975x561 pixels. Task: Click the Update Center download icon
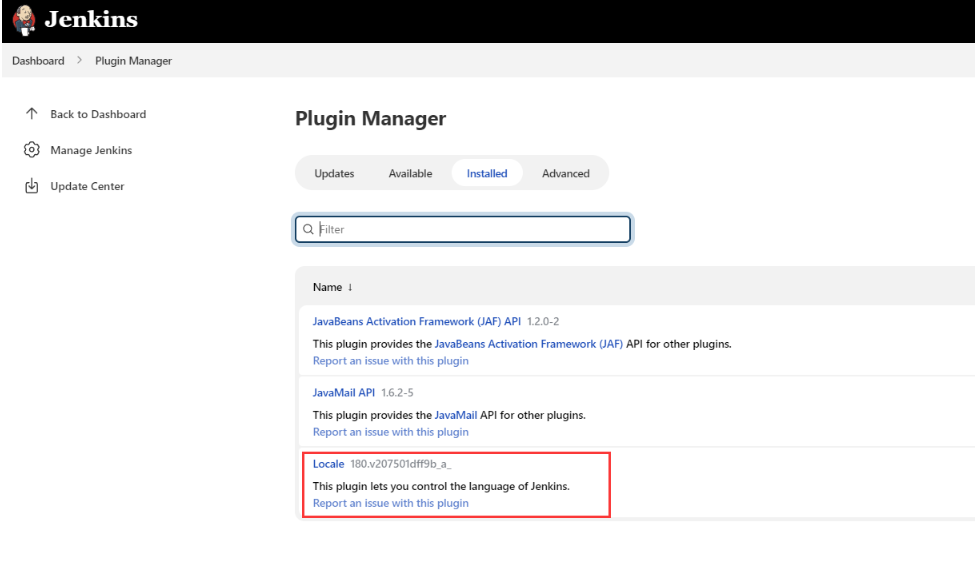(32, 186)
